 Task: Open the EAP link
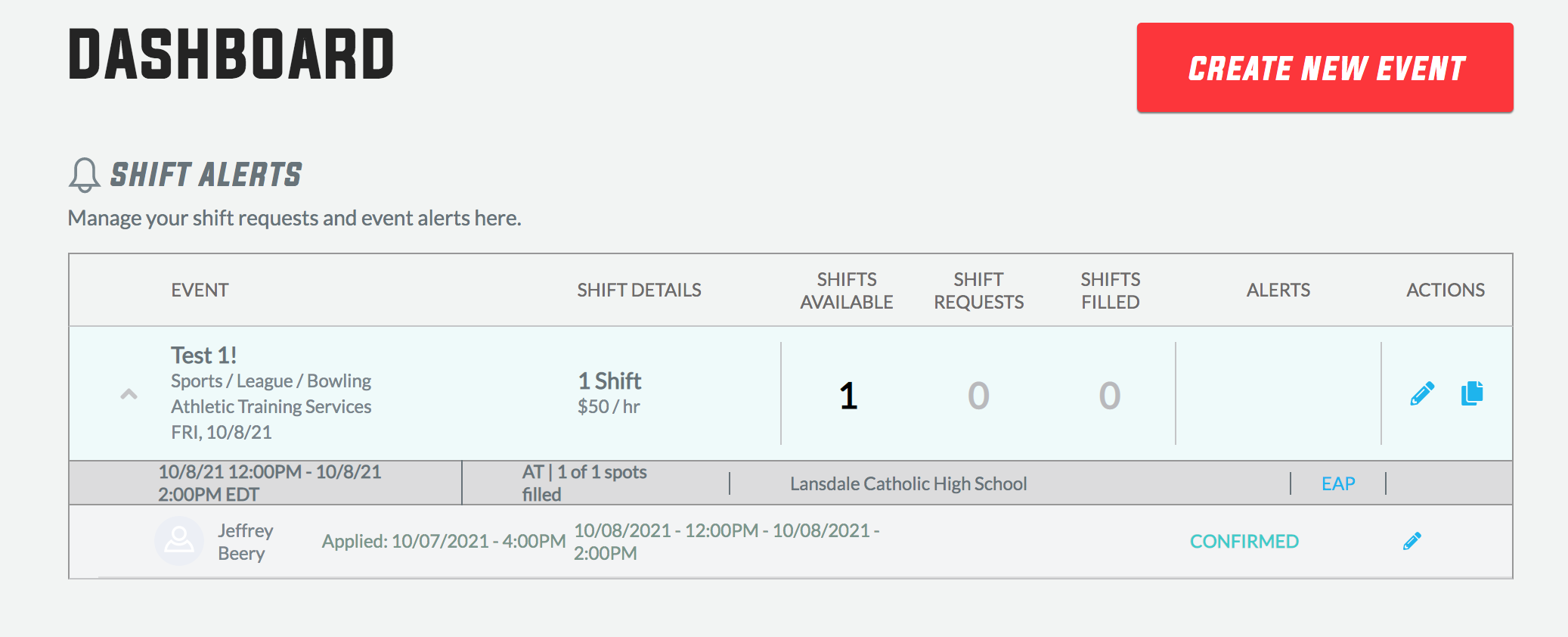(1338, 483)
